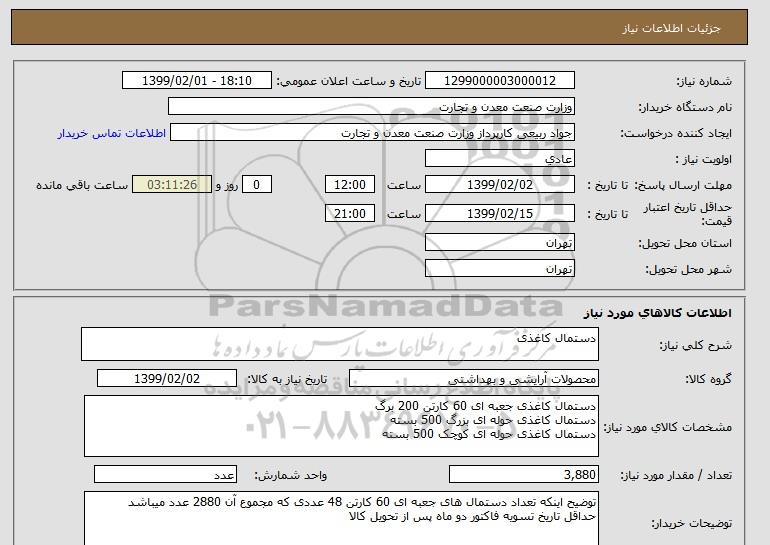Click the line 'دستمال کاغذی حوله ای کوچک 500 بسته'
The image size is (770, 545).
(x=489, y=434)
